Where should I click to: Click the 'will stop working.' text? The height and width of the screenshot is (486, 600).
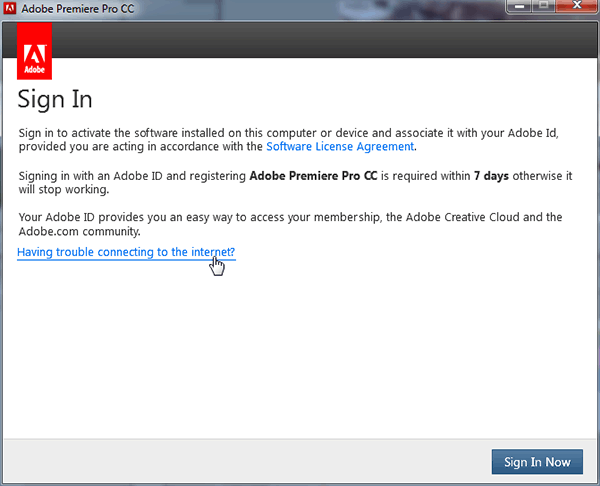pos(64,189)
